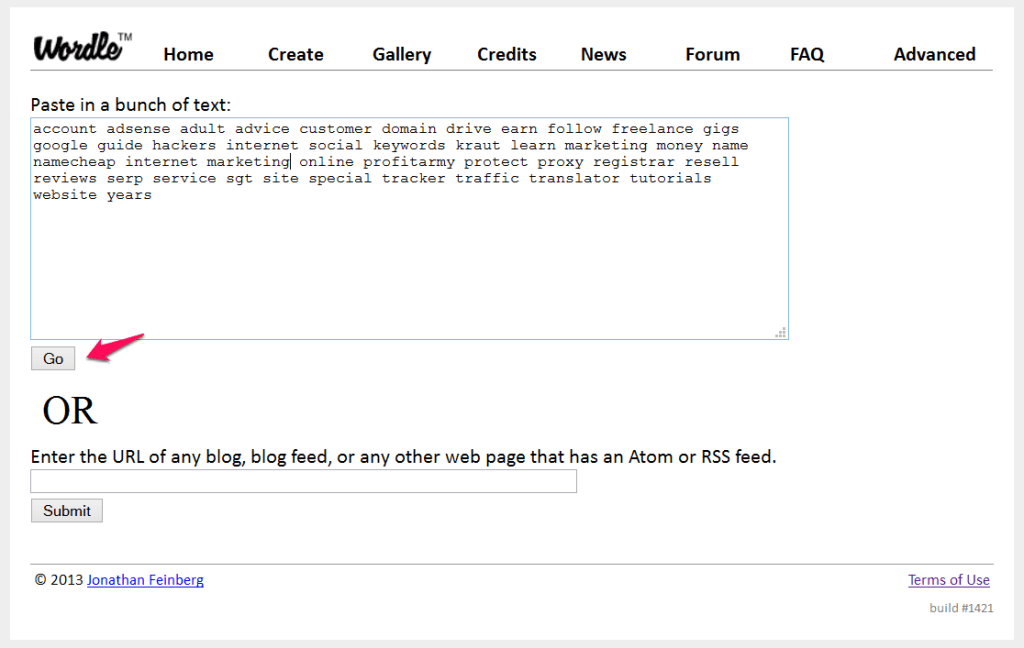
Task: Open the Home menu item
Action: 188,54
